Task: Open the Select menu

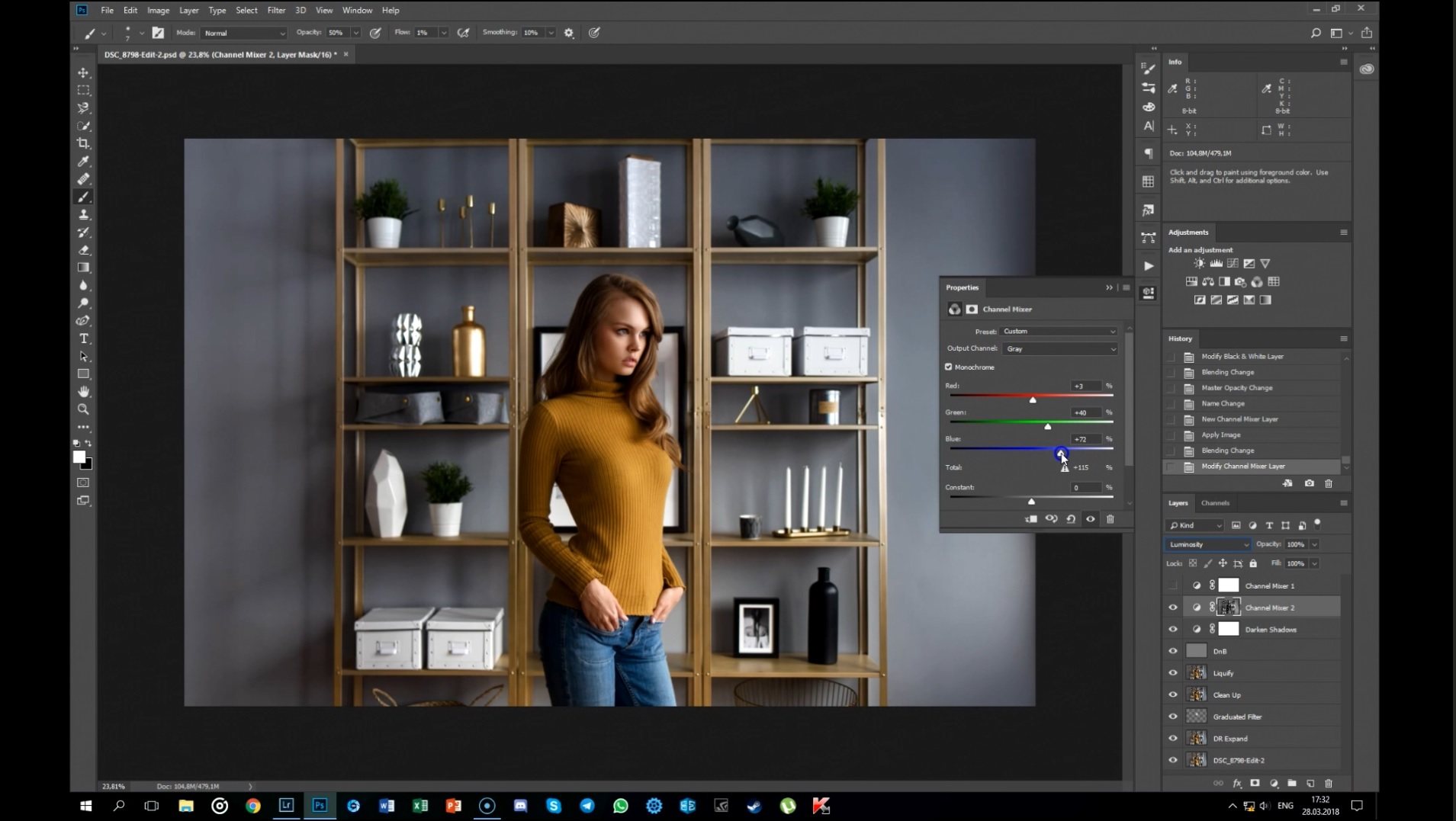Action: pos(246,10)
